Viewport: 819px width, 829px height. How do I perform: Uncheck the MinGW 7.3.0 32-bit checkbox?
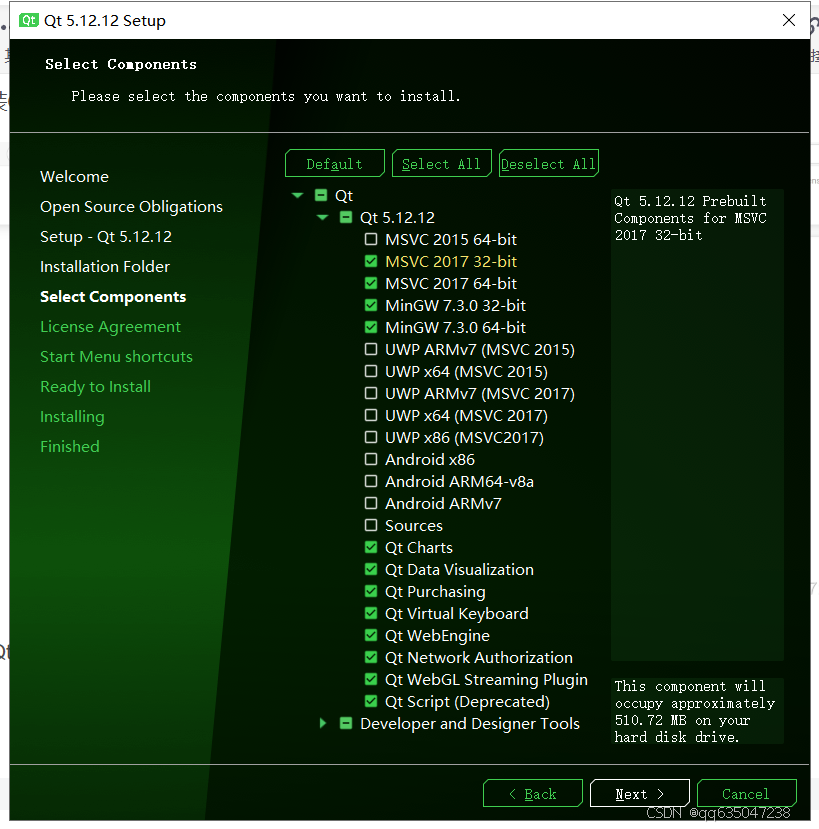click(371, 305)
